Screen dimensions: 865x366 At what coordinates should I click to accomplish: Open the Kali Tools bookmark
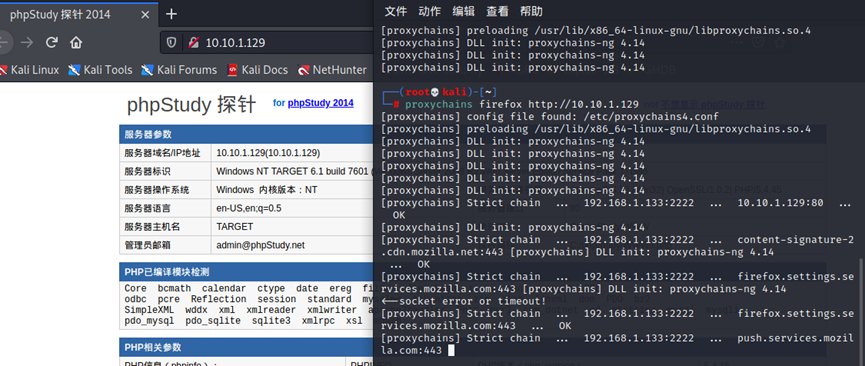[x=100, y=70]
